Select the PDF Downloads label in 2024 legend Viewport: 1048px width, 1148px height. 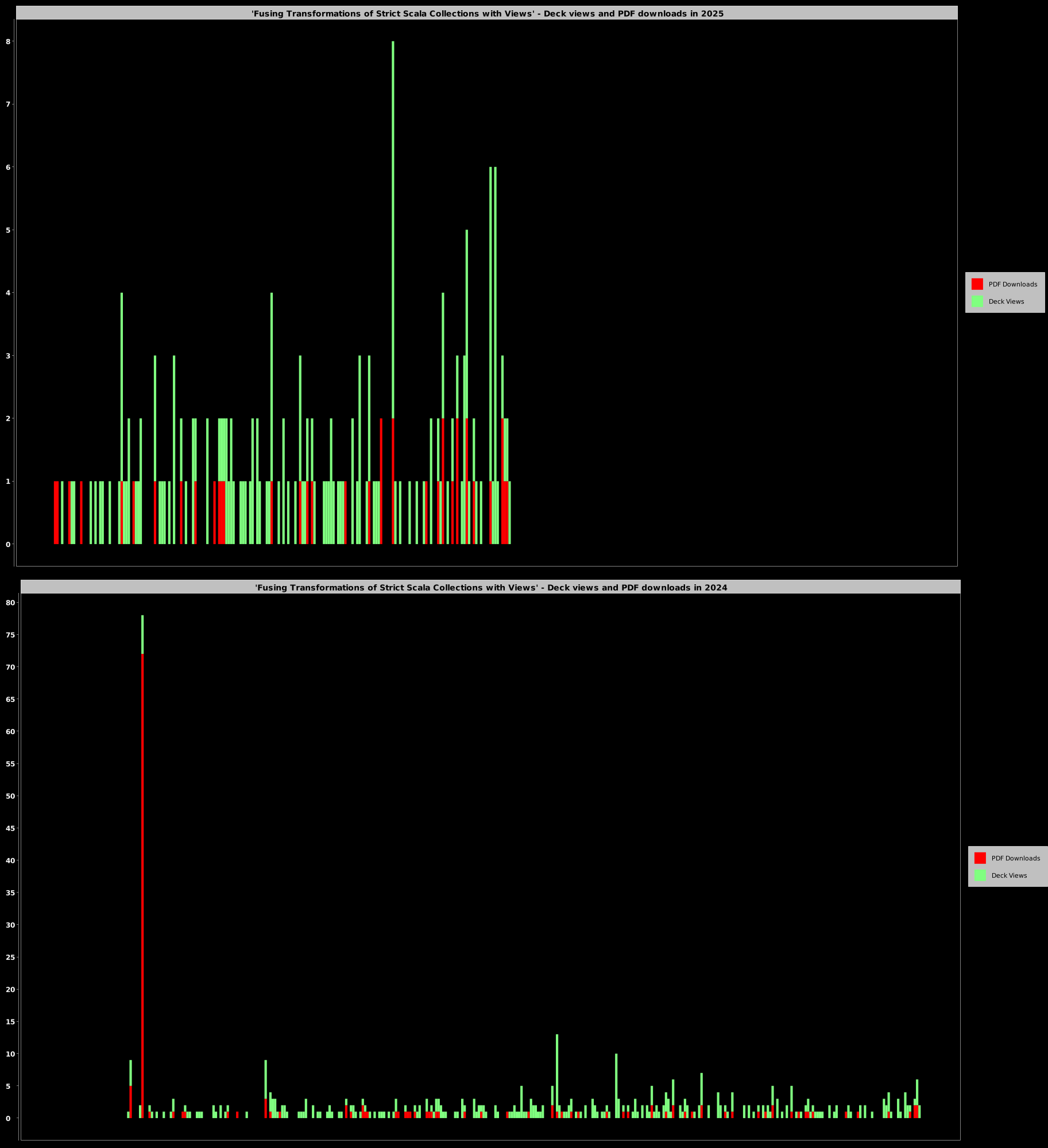1015,858
